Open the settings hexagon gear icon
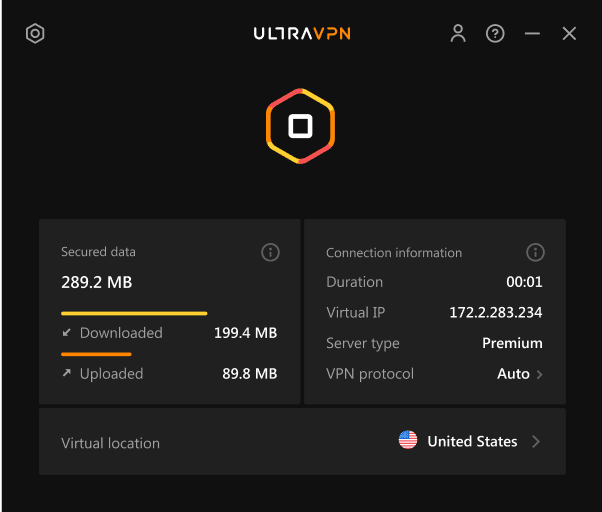Image resolution: width=602 pixels, height=512 pixels. tap(35, 34)
